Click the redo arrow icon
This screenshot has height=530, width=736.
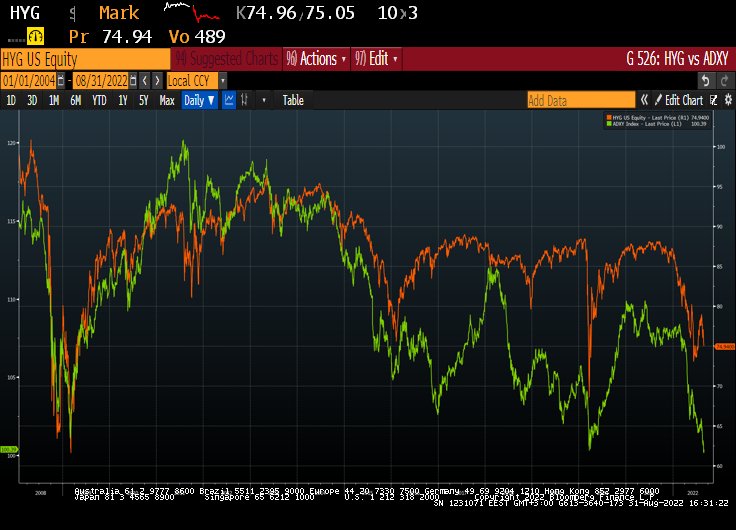click(x=724, y=81)
